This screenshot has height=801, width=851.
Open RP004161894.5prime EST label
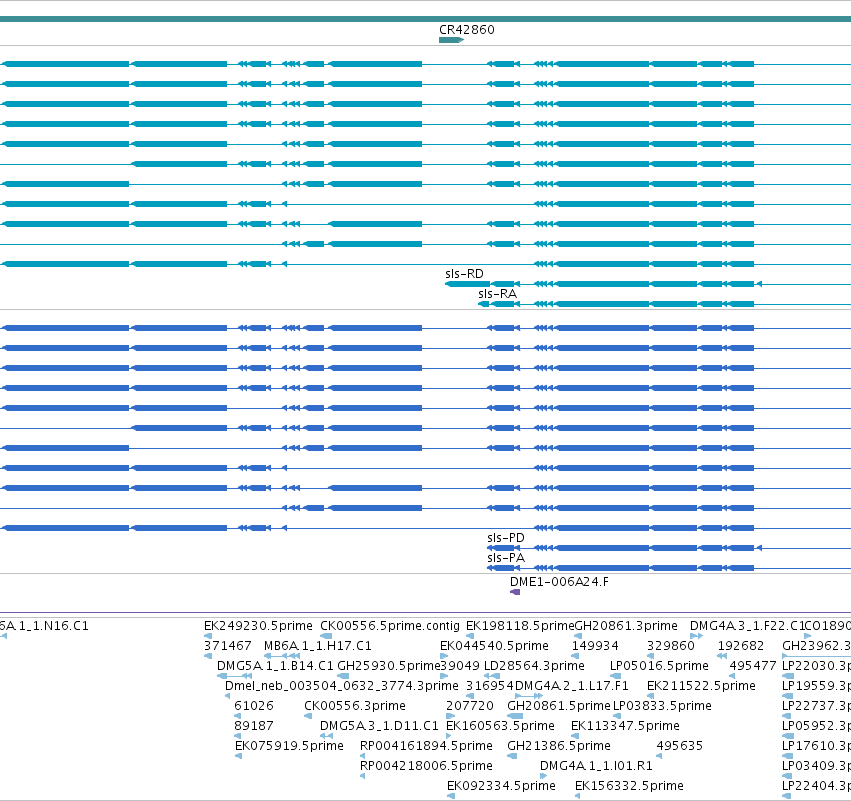426,746
